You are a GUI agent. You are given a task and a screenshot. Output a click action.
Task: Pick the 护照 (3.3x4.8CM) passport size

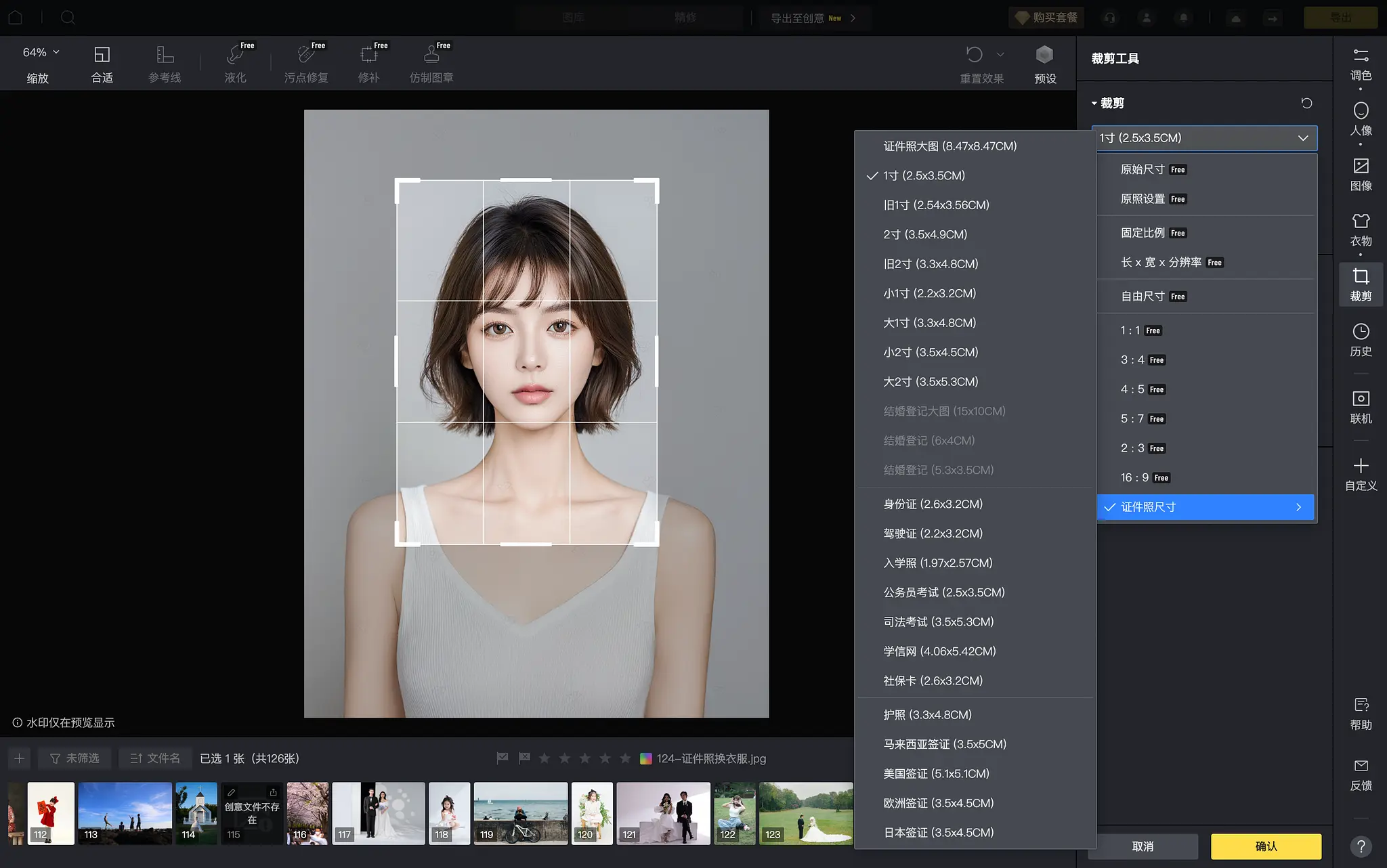[927, 714]
